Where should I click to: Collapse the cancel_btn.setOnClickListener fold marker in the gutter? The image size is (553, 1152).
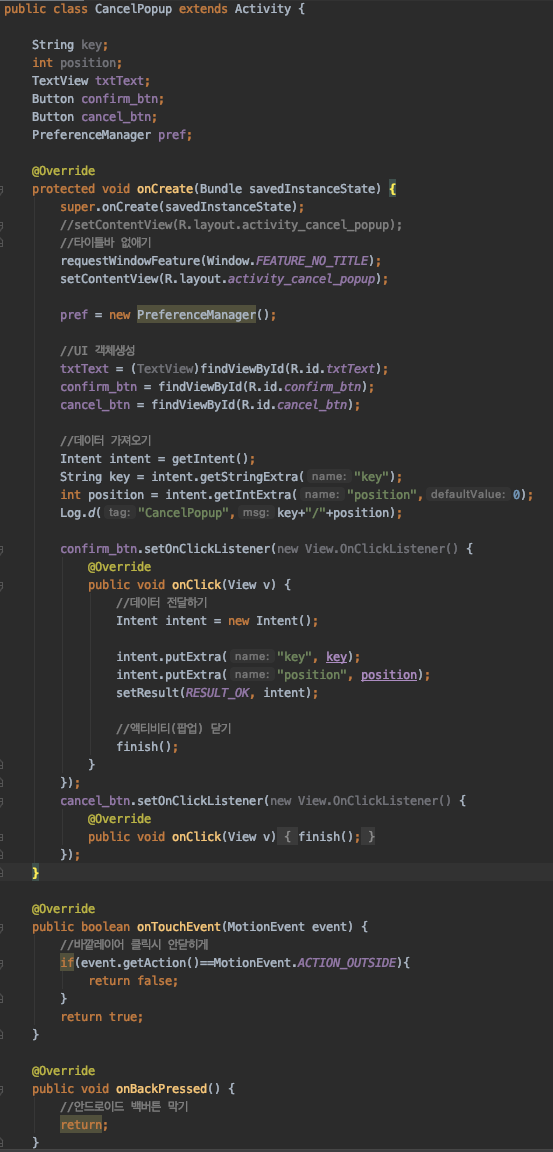pyautogui.click(x=2, y=800)
